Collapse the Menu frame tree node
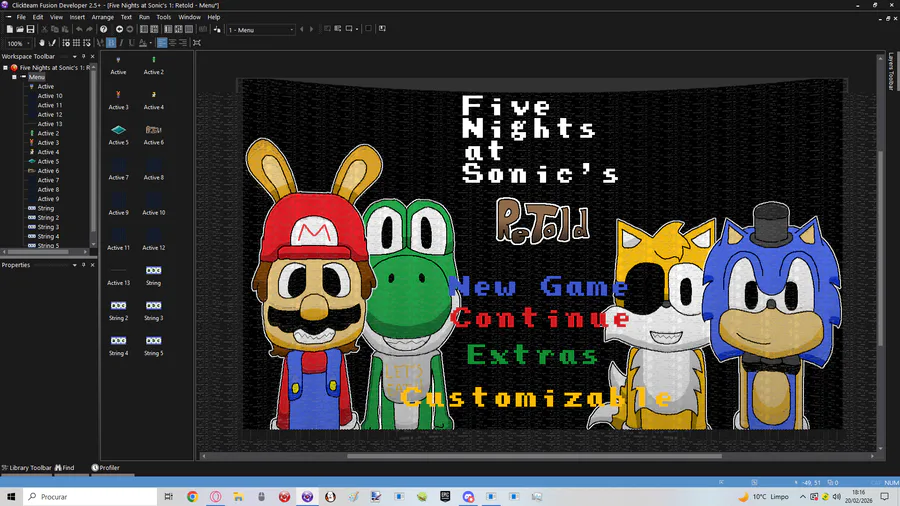Viewport: 900px width, 506px height. click(x=14, y=77)
